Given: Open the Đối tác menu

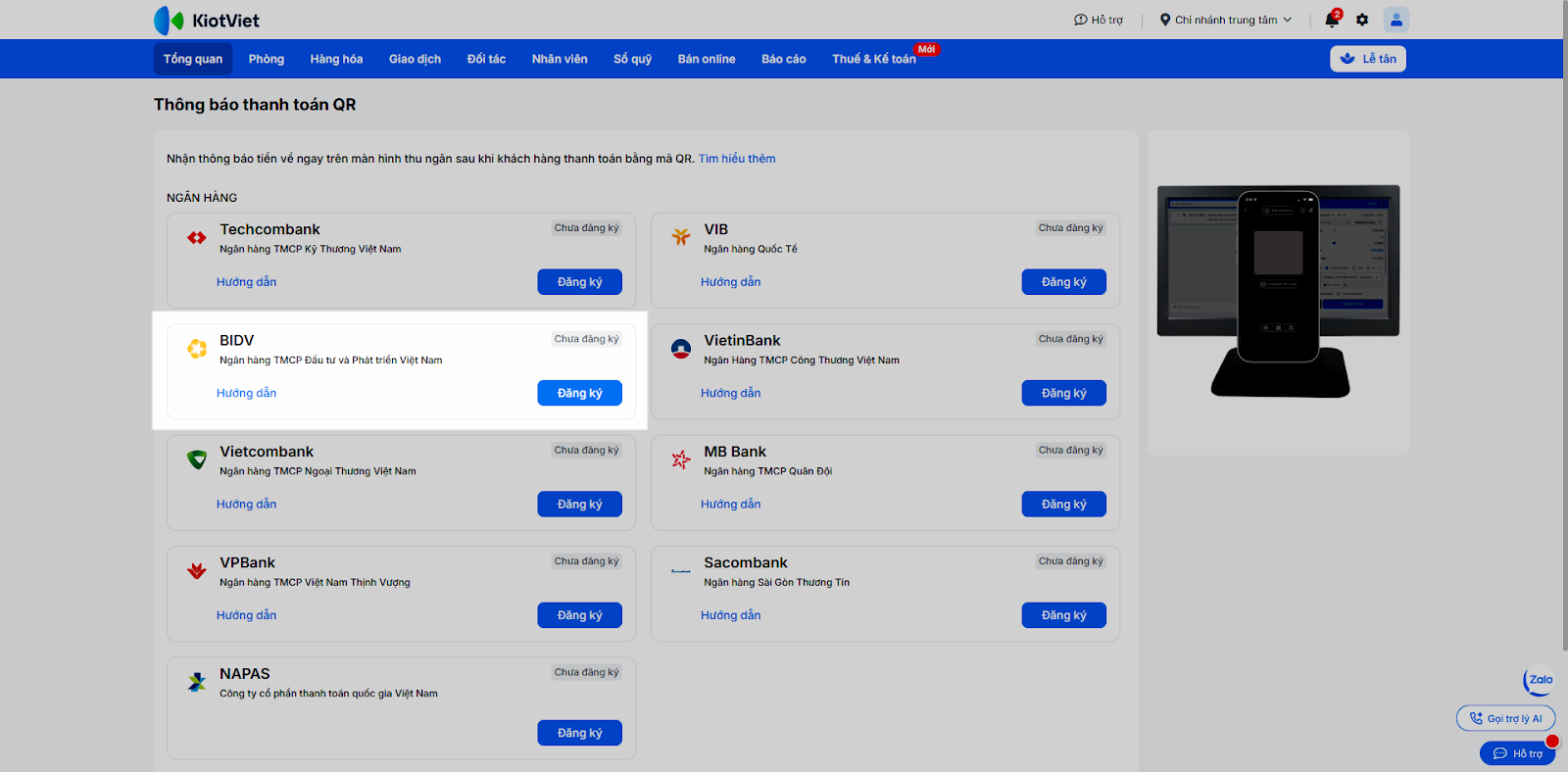Looking at the screenshot, I should pyautogui.click(x=486, y=59).
